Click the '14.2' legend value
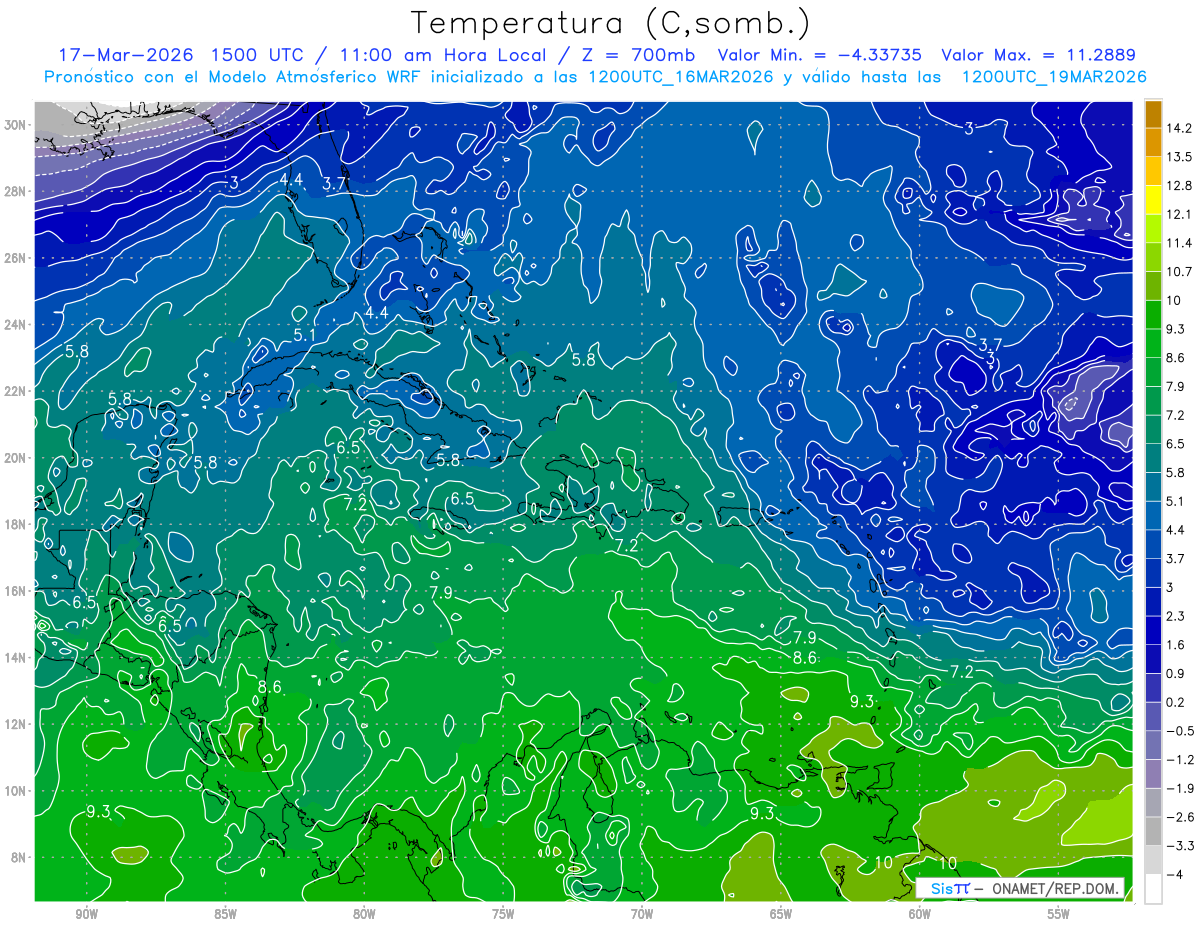1200x927 pixels. point(1178,128)
